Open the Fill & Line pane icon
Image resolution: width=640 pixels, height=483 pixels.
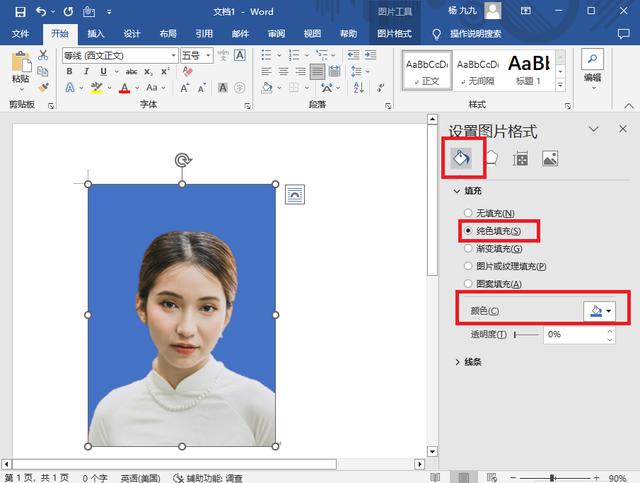[461, 158]
